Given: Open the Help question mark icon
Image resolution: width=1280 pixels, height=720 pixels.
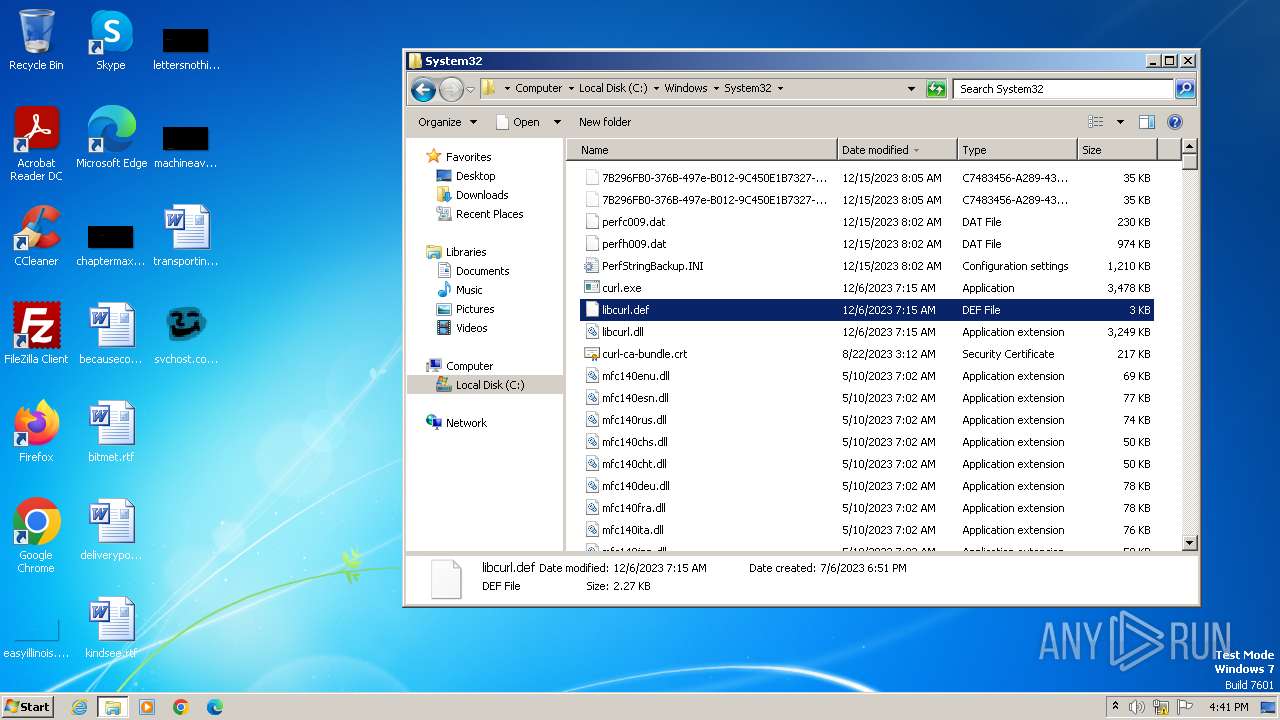Looking at the screenshot, I should click(1175, 122).
